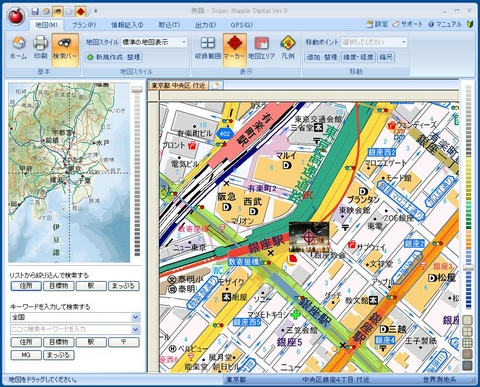
Task: Click 駅 button under keyword search
Action: point(91,342)
